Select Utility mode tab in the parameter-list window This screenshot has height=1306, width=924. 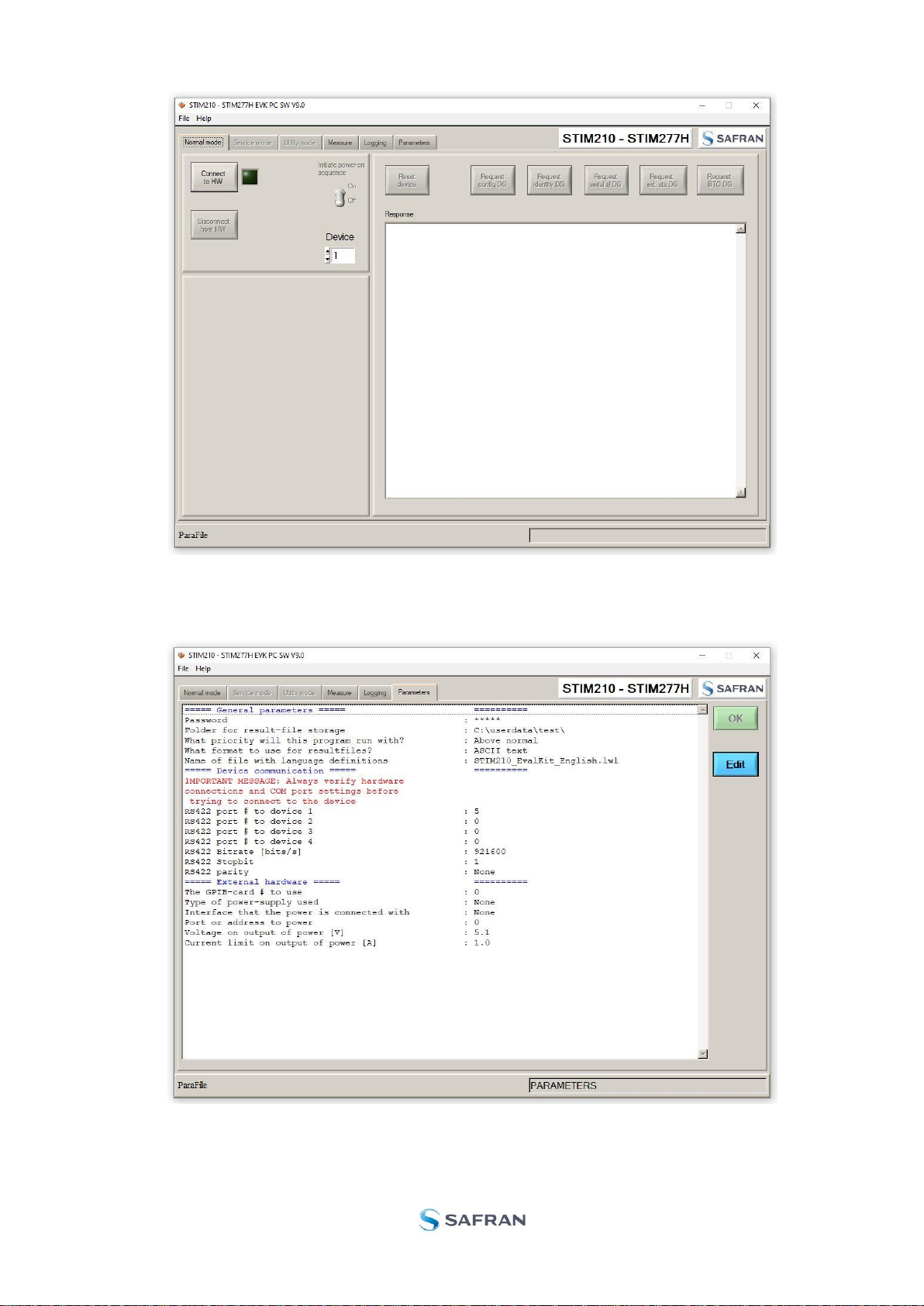pos(299,693)
